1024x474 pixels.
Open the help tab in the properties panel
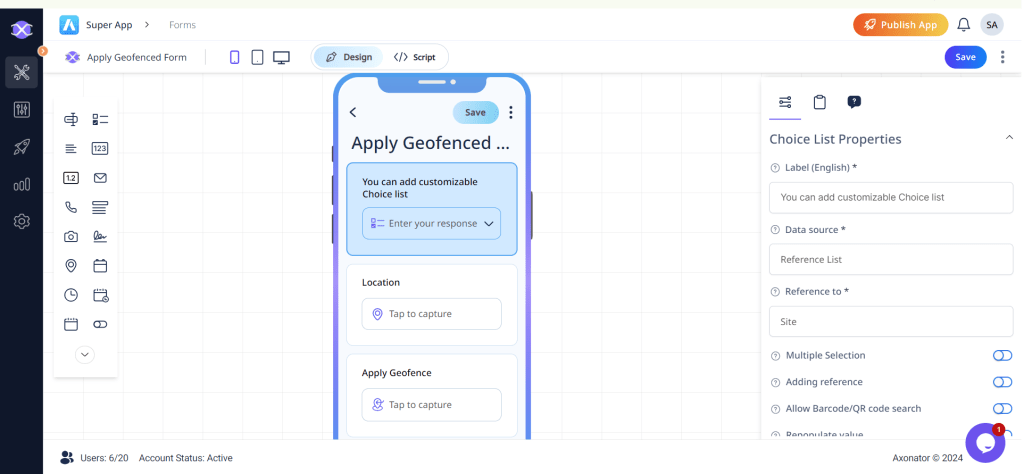pos(854,102)
